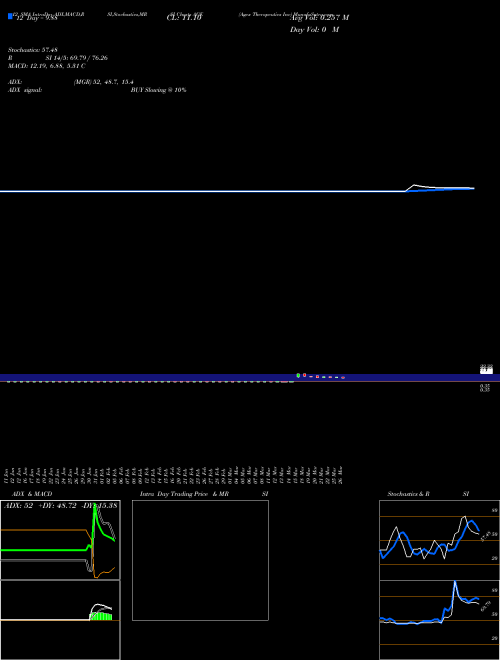
Task: Click the 'Day Vol: 0 M' value
Action: pos(314,30)
